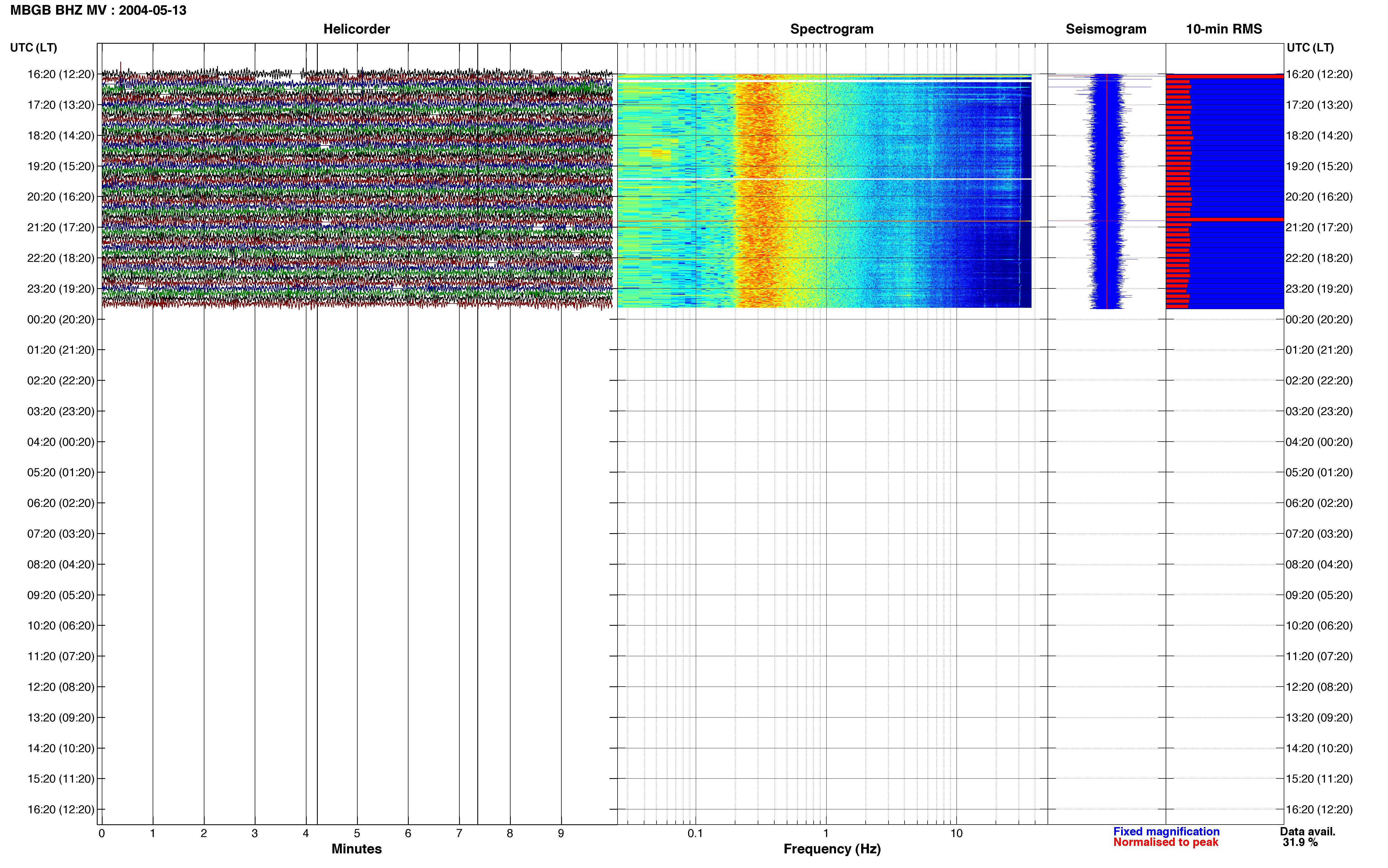Click right axis label 06:20 (02:20)
The width and height of the screenshot is (1388, 868).
1319,503
